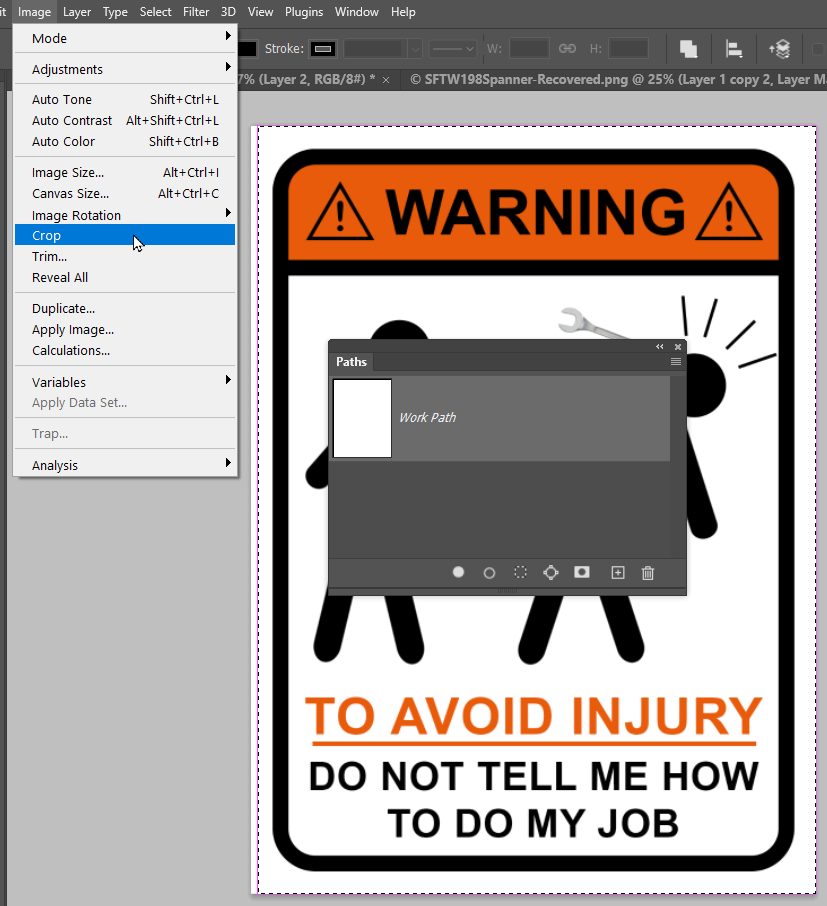The image size is (827, 906).
Task: Fill the path with foreground color
Action: click(x=458, y=571)
